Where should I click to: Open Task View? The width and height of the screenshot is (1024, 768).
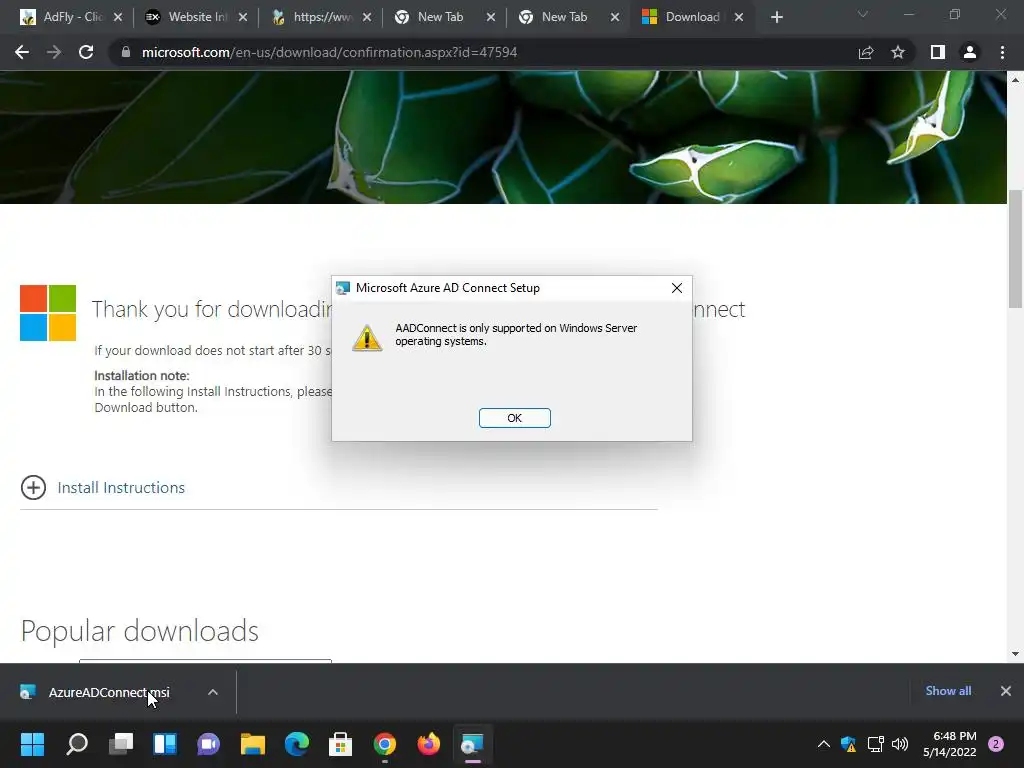pyautogui.click(x=121, y=744)
